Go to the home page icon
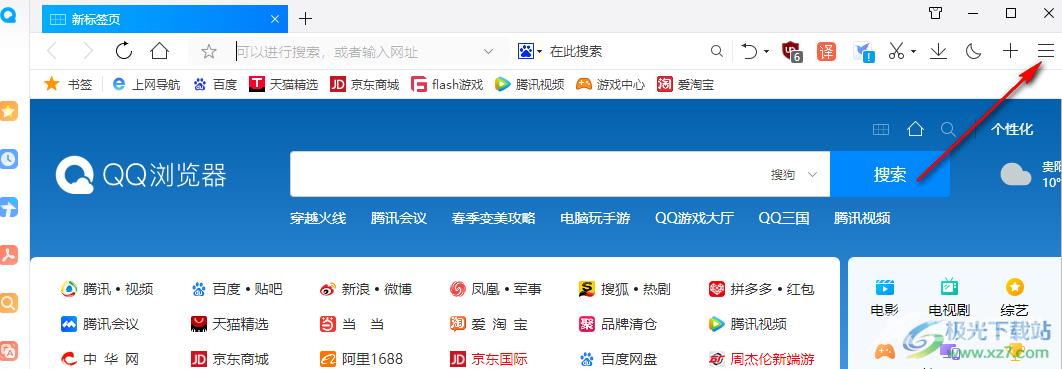Viewport: 1062px width, 369px height. coord(159,51)
